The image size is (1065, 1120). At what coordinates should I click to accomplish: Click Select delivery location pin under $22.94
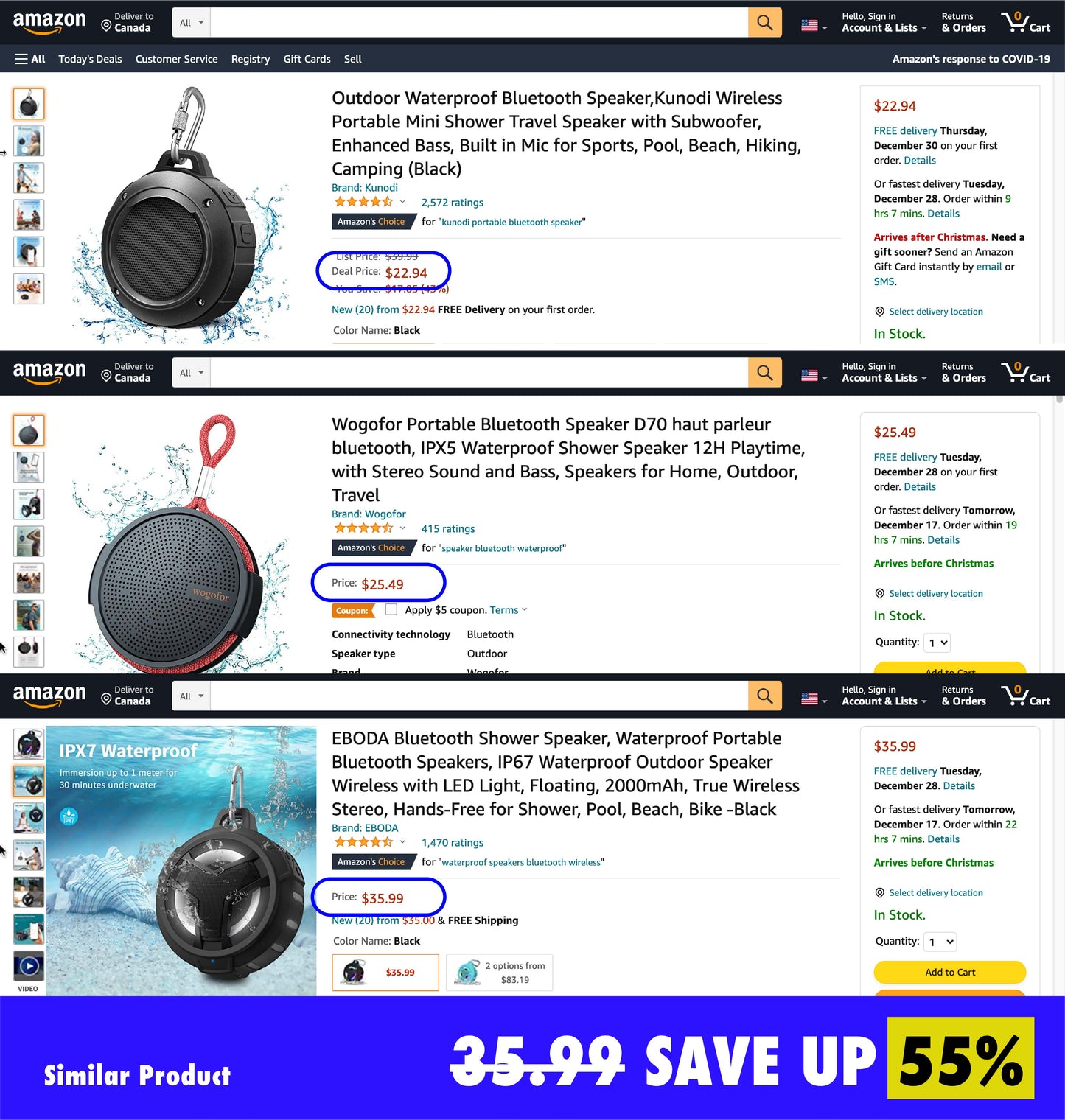click(879, 312)
